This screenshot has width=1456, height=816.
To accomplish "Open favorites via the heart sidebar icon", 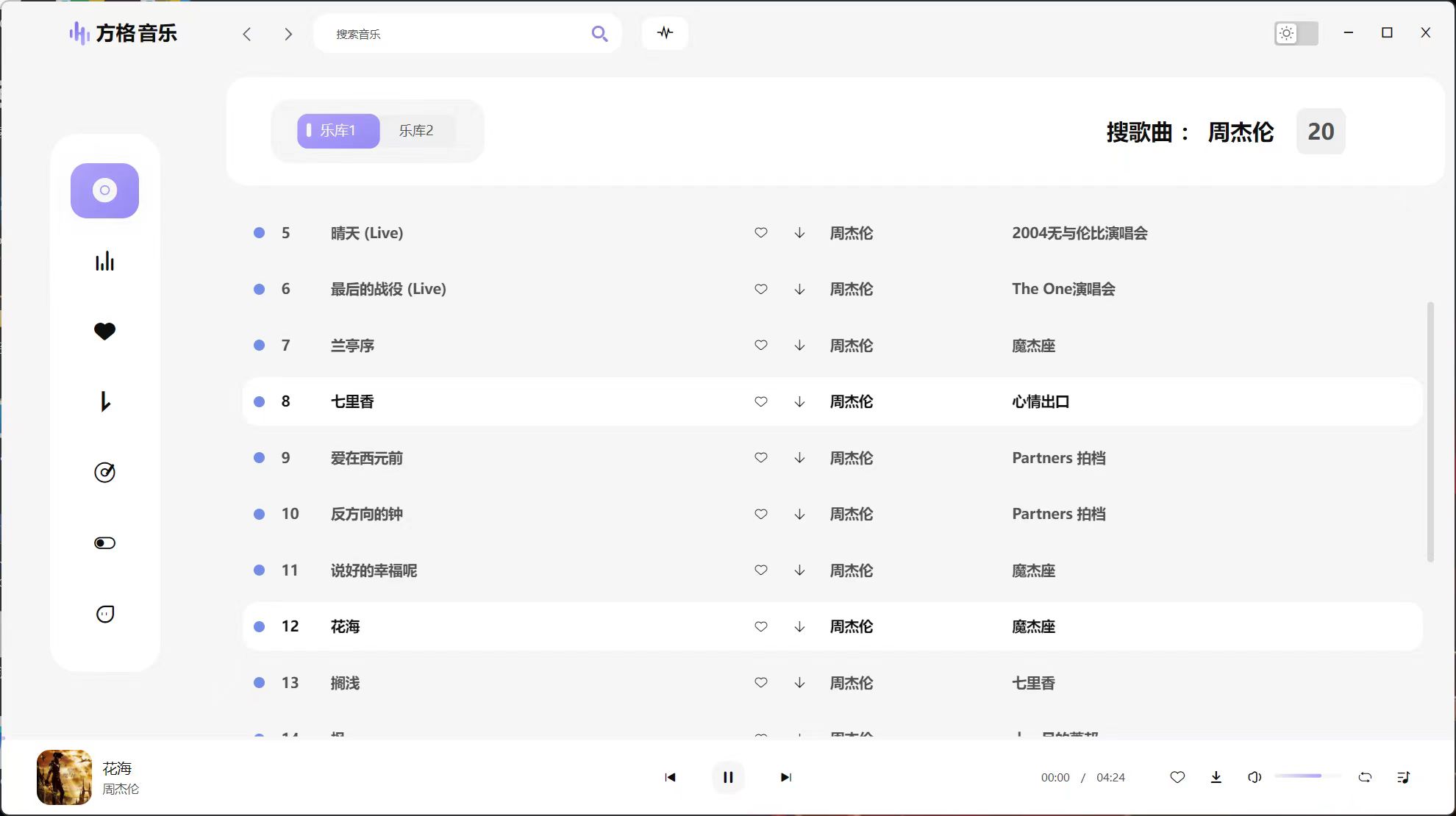I will (x=104, y=332).
